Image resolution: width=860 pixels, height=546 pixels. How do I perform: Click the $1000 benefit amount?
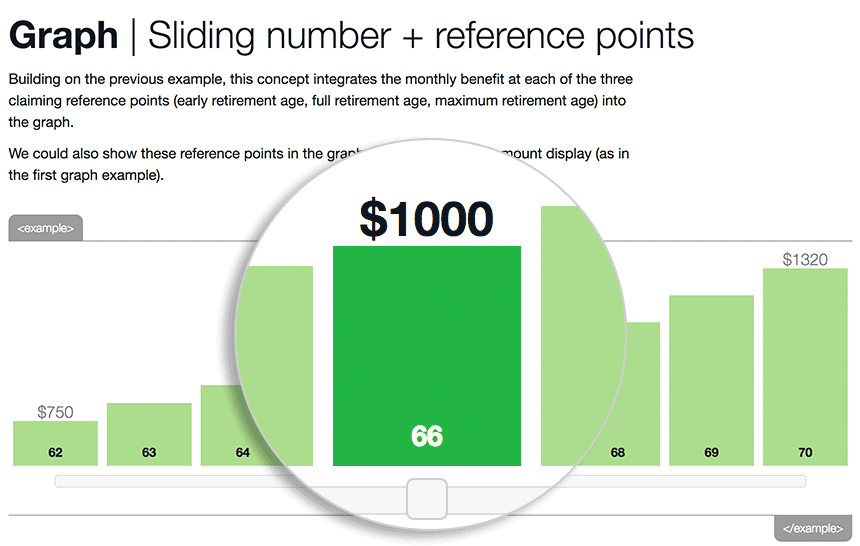click(x=427, y=219)
